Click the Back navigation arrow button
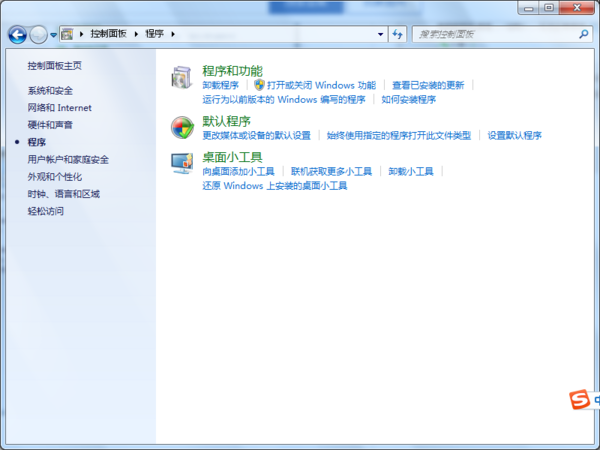Screen dimensions: 600x450 point(17,34)
